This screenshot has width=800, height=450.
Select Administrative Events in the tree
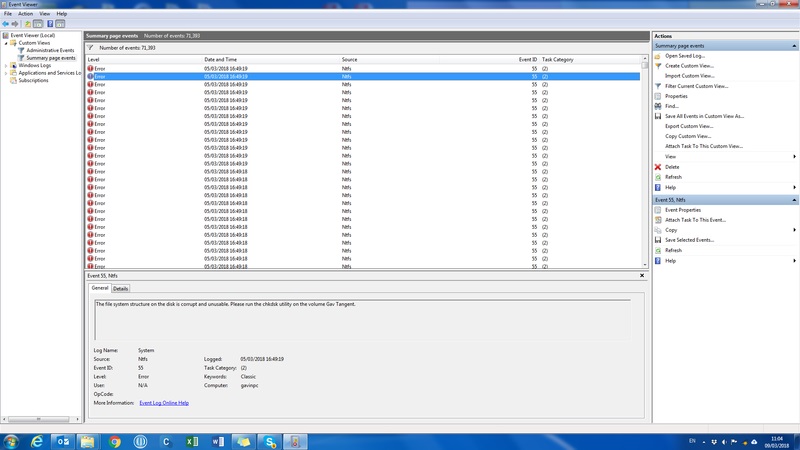pyautogui.click(x=50, y=50)
